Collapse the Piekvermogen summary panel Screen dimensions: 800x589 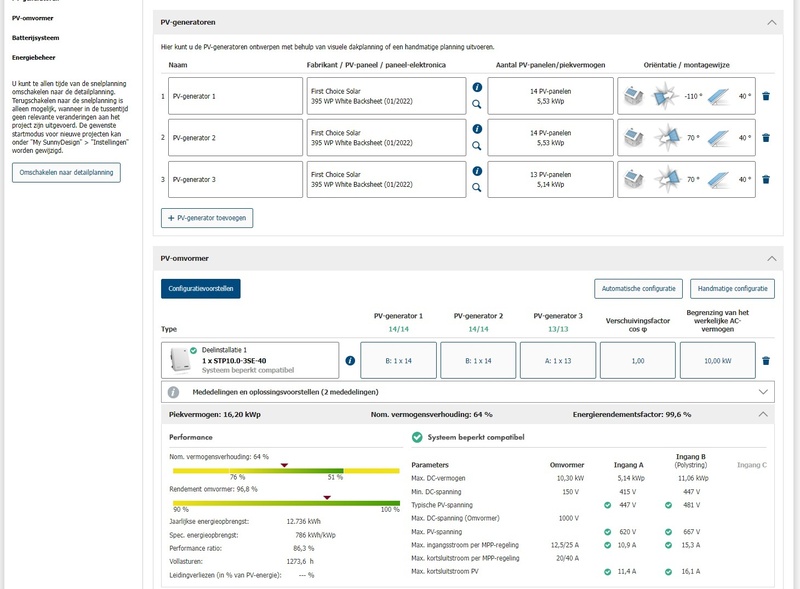pos(765,413)
